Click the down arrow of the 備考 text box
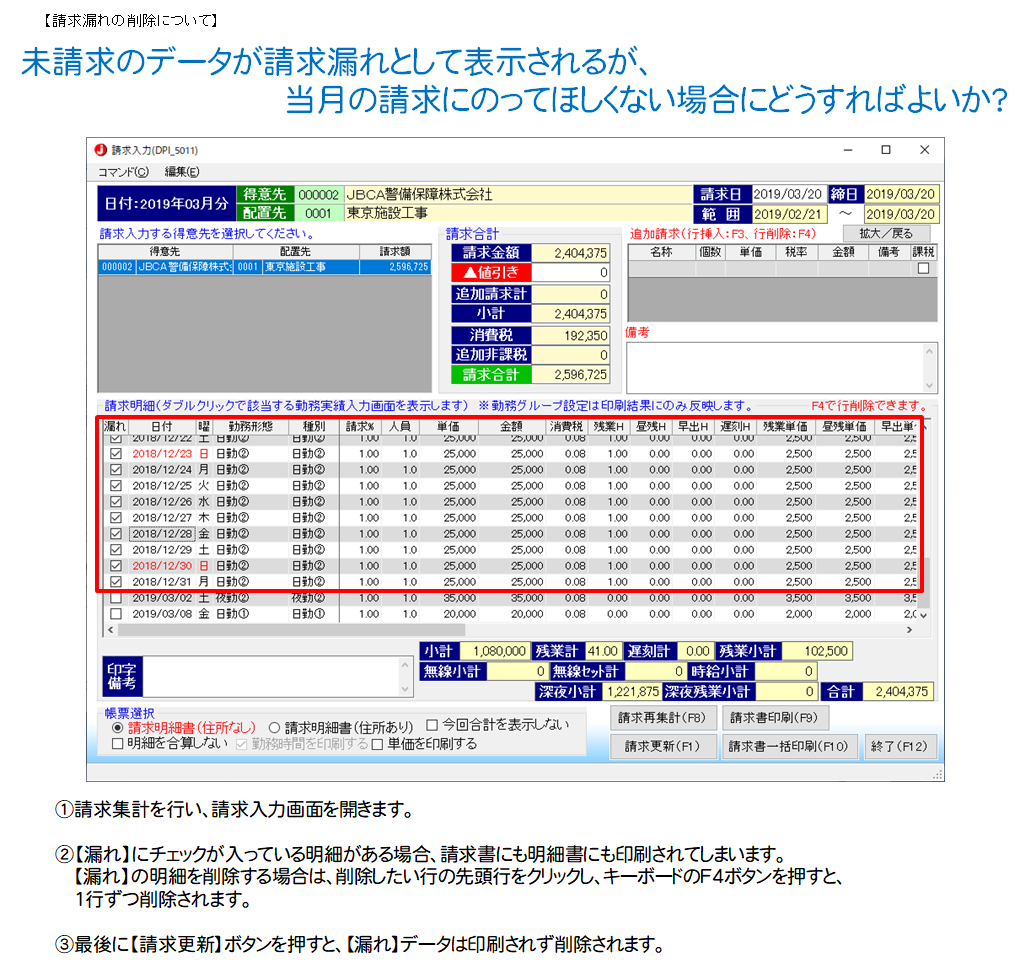 point(930,385)
